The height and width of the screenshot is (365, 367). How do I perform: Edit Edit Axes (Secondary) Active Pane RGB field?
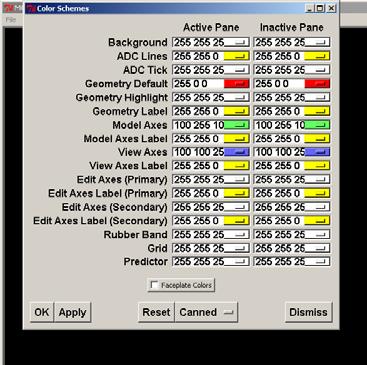coord(198,207)
